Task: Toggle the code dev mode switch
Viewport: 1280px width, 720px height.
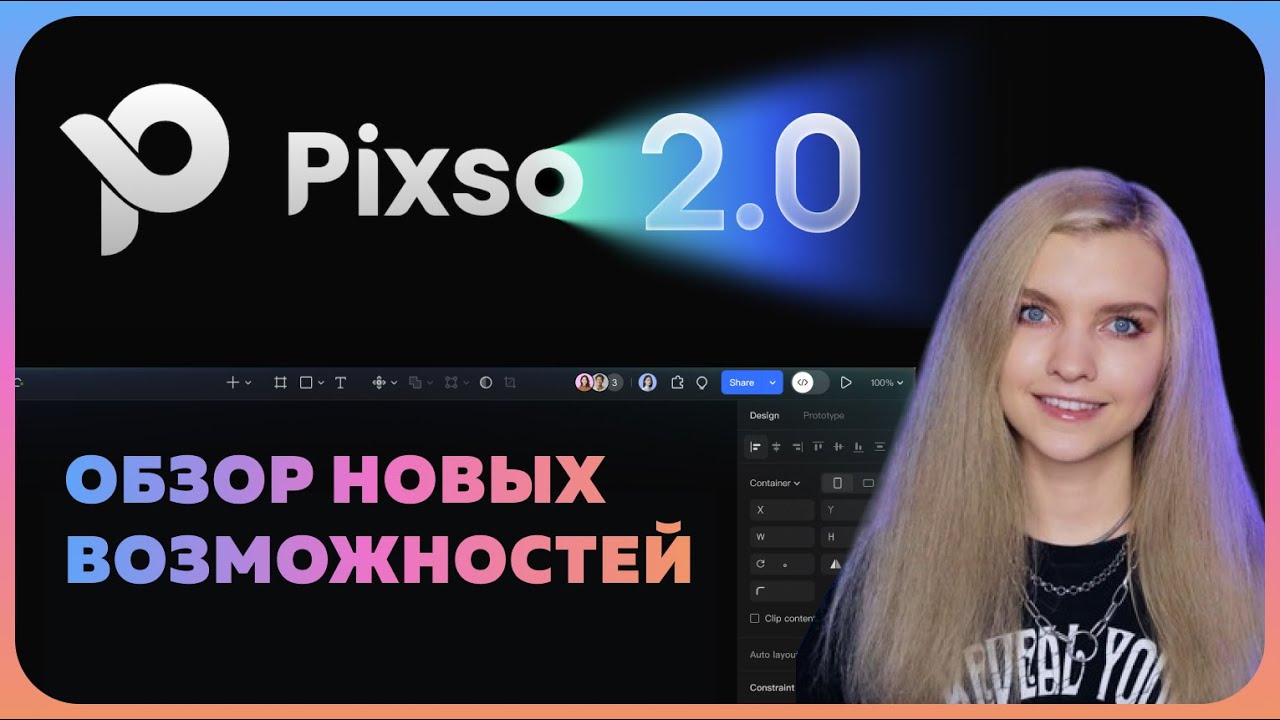Action: coord(809,383)
